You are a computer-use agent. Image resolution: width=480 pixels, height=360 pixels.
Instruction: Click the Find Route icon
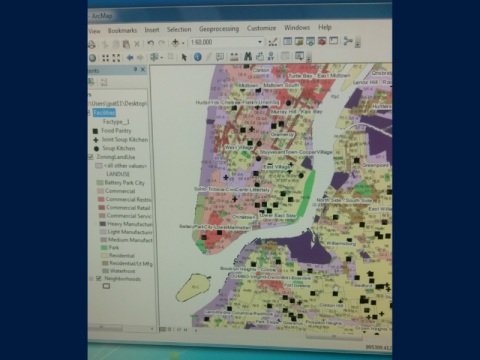pyautogui.click(x=259, y=56)
